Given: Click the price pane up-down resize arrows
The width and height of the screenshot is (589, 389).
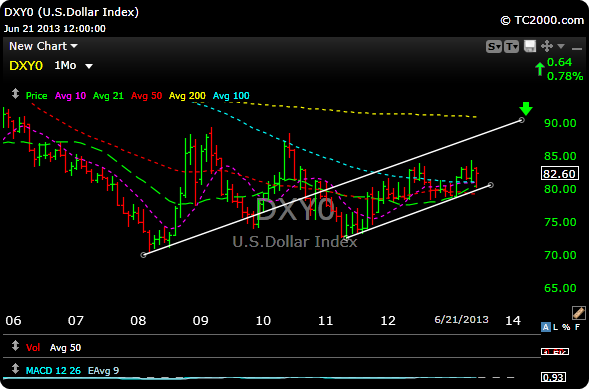Looking at the screenshot, I should (15, 93).
